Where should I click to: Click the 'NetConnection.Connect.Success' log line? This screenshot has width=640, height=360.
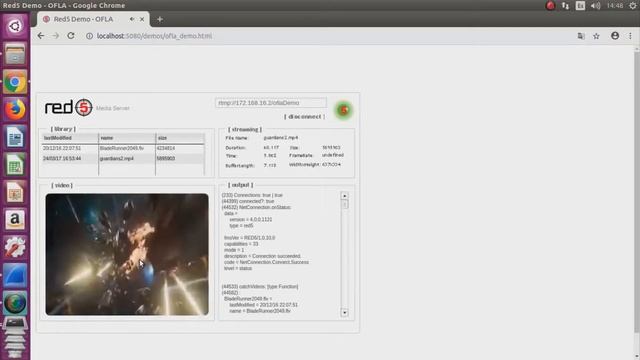click(x=267, y=262)
